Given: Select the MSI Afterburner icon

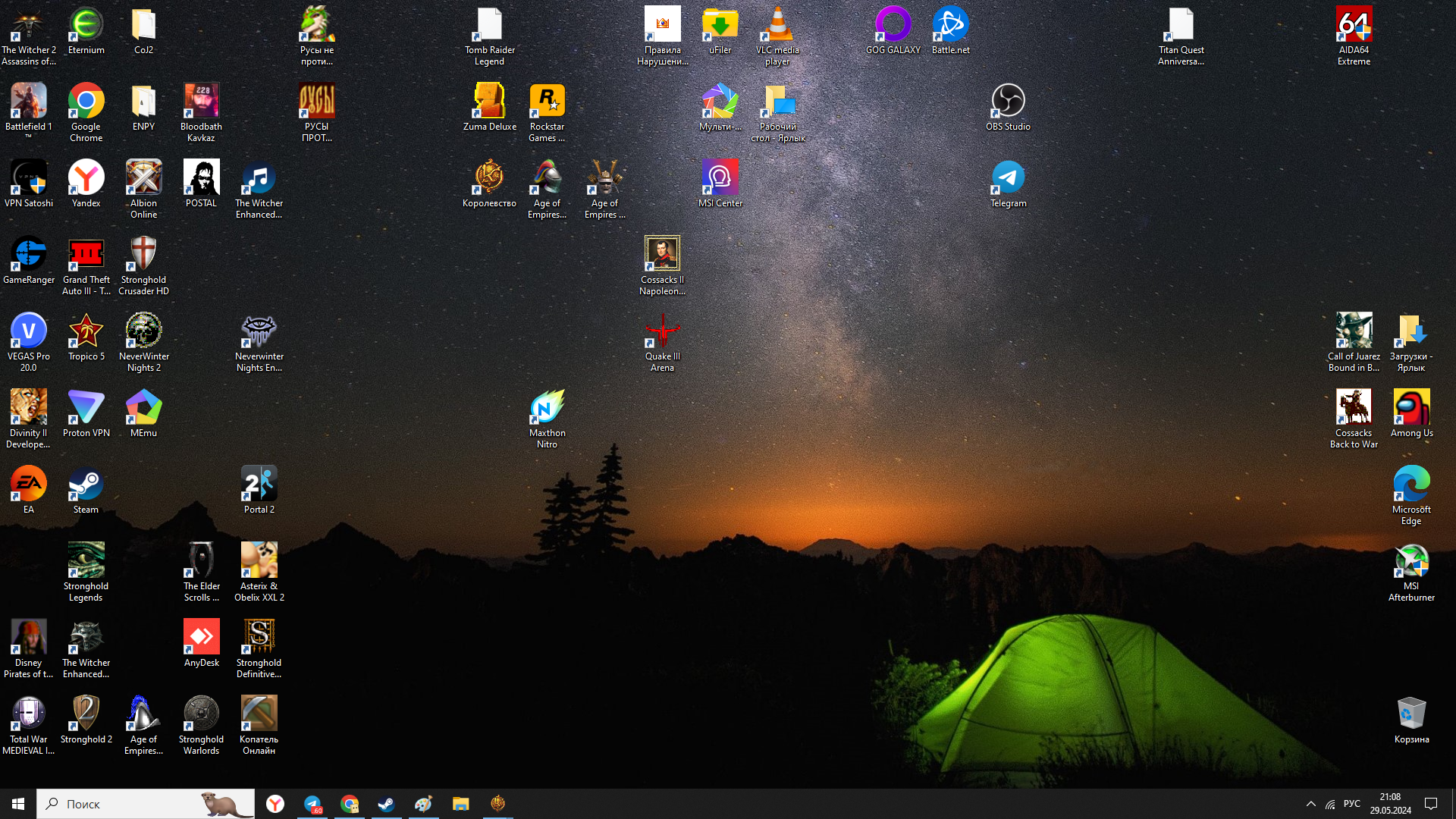Looking at the screenshot, I should (1412, 560).
